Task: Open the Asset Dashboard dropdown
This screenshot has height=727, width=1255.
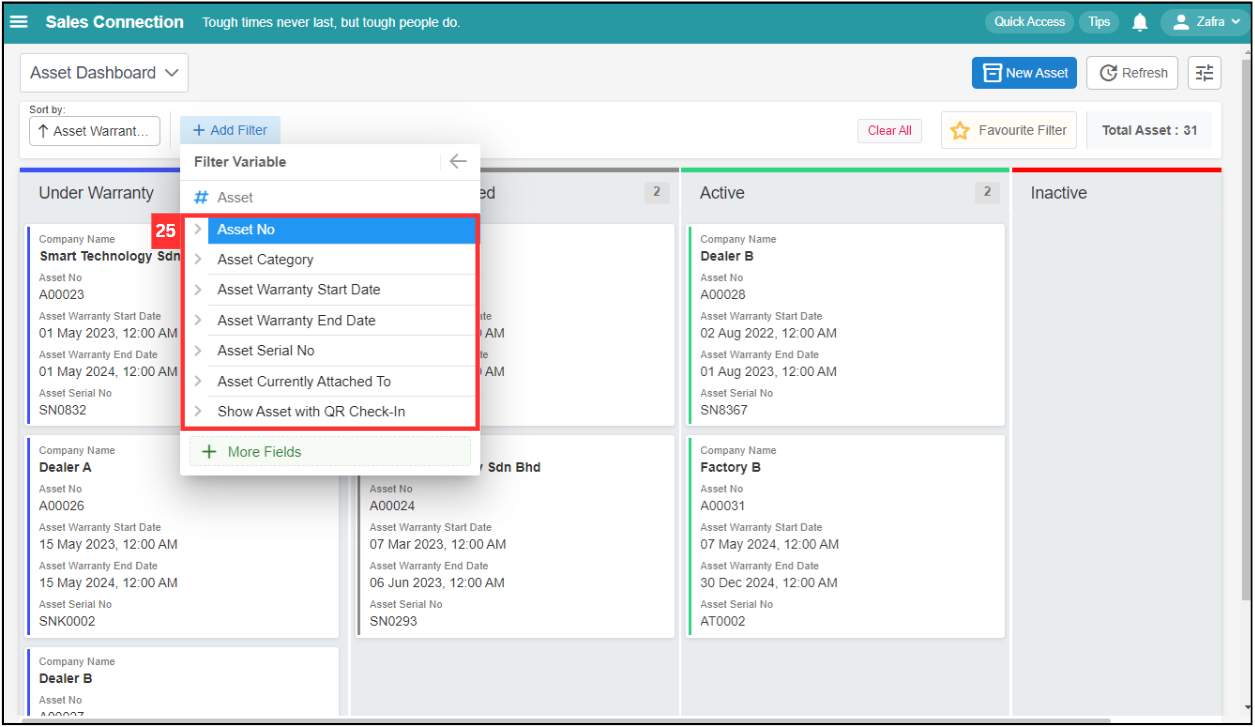Action: (104, 73)
